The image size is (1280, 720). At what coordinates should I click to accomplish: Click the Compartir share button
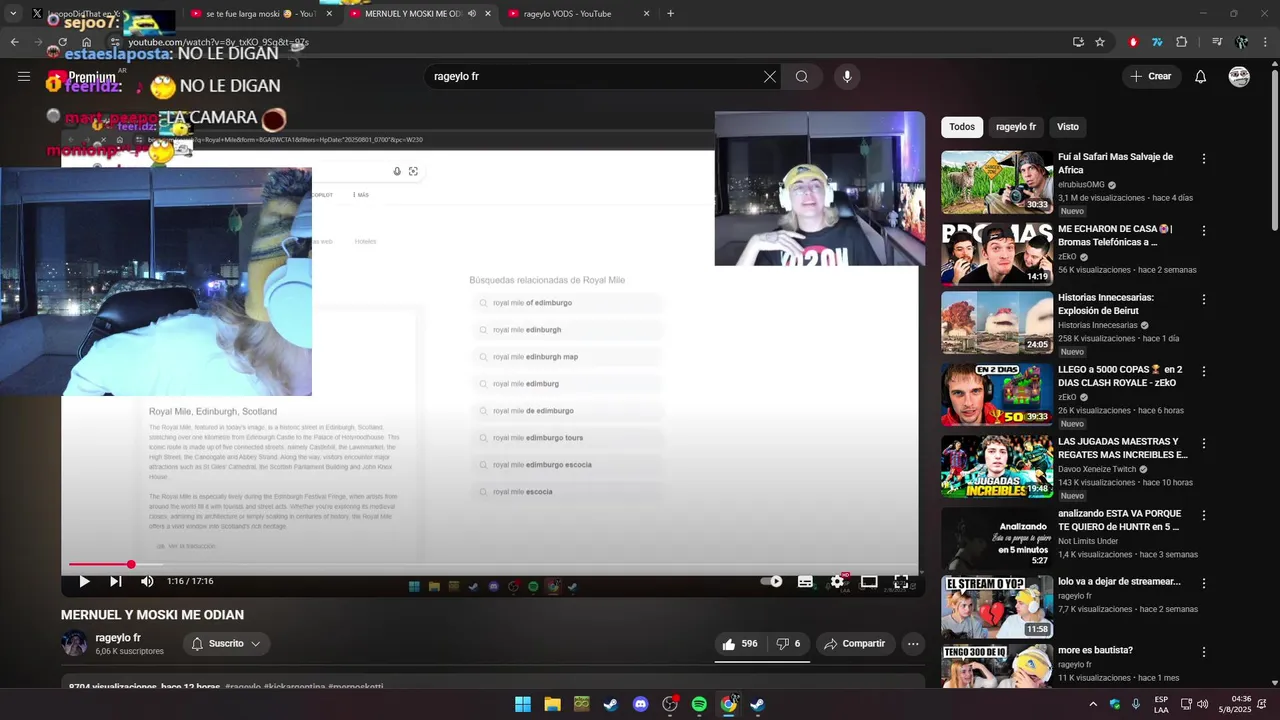point(855,644)
